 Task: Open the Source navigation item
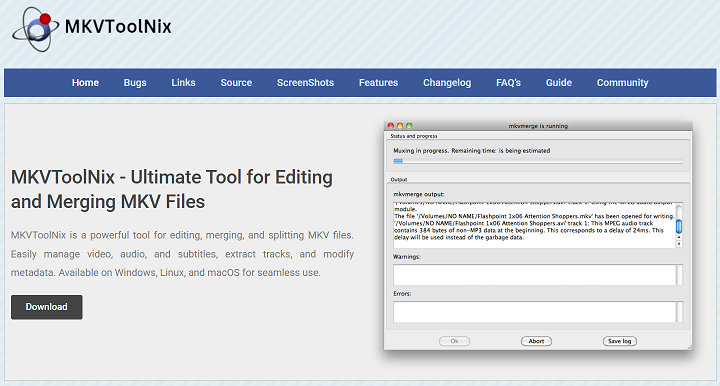coord(236,83)
